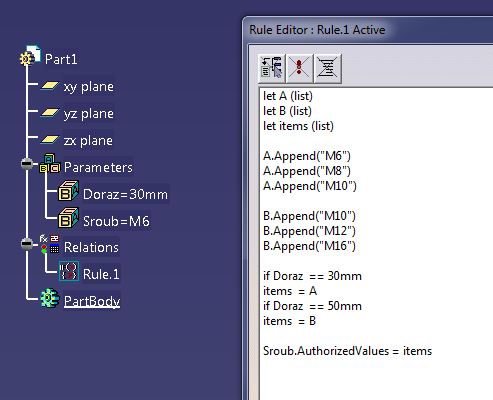Viewport: 493px width, 400px height.
Task: Select the Sroub=M6 tree label
Action: point(116,221)
